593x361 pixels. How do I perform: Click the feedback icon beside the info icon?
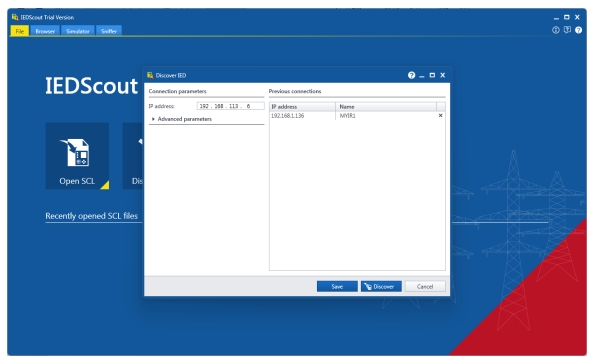(567, 30)
